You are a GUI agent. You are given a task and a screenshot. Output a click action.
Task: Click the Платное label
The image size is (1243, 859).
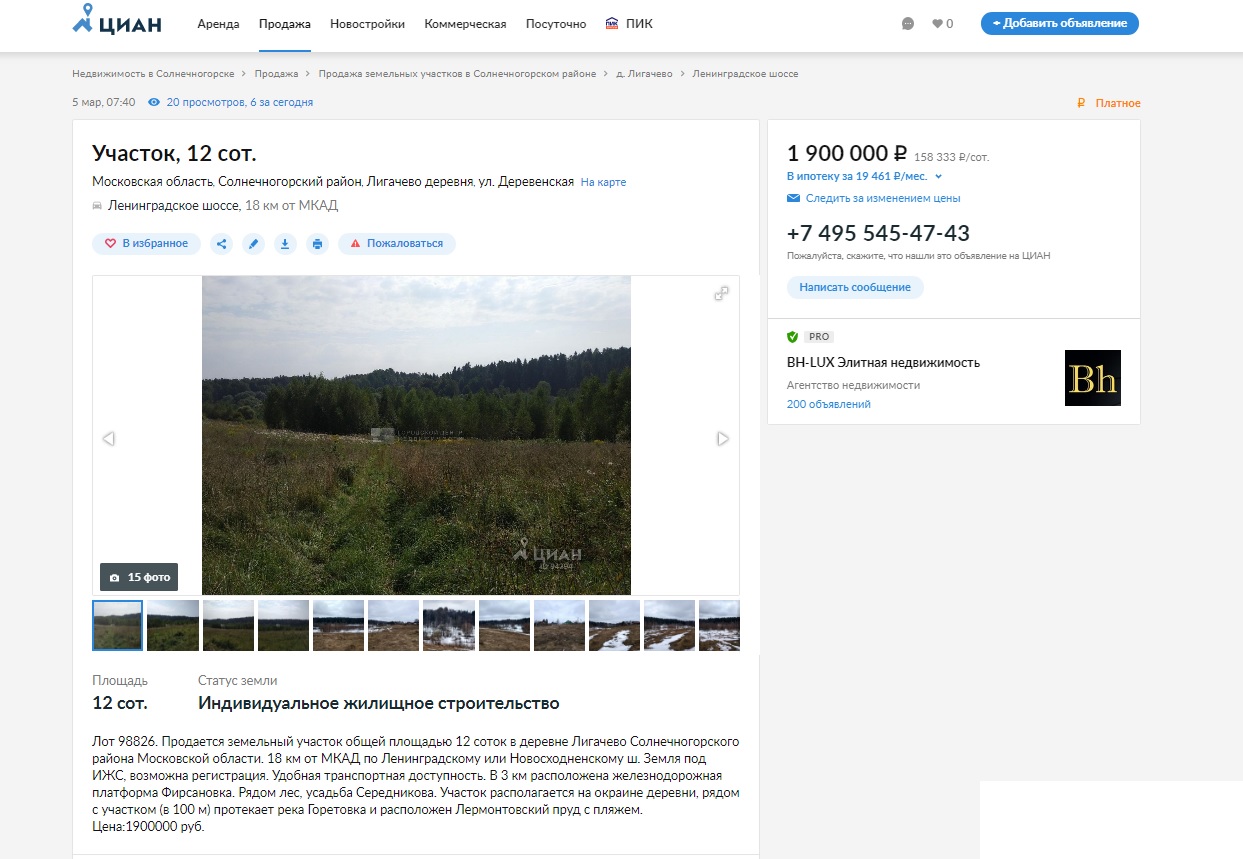point(1118,103)
